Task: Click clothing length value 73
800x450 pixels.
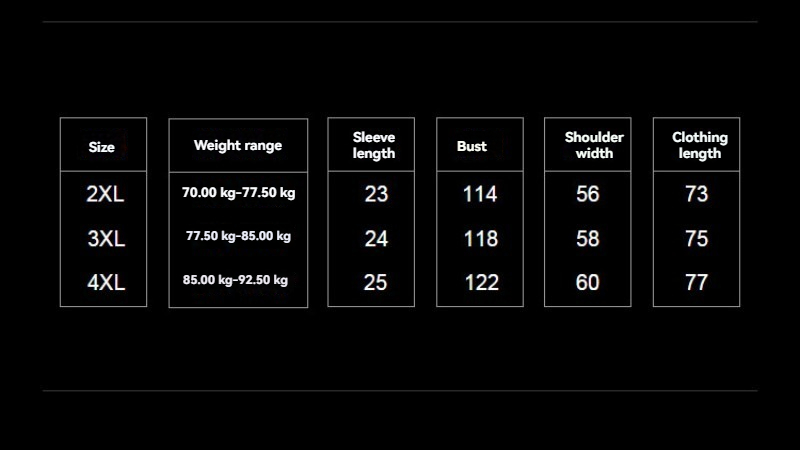Action: (x=697, y=194)
